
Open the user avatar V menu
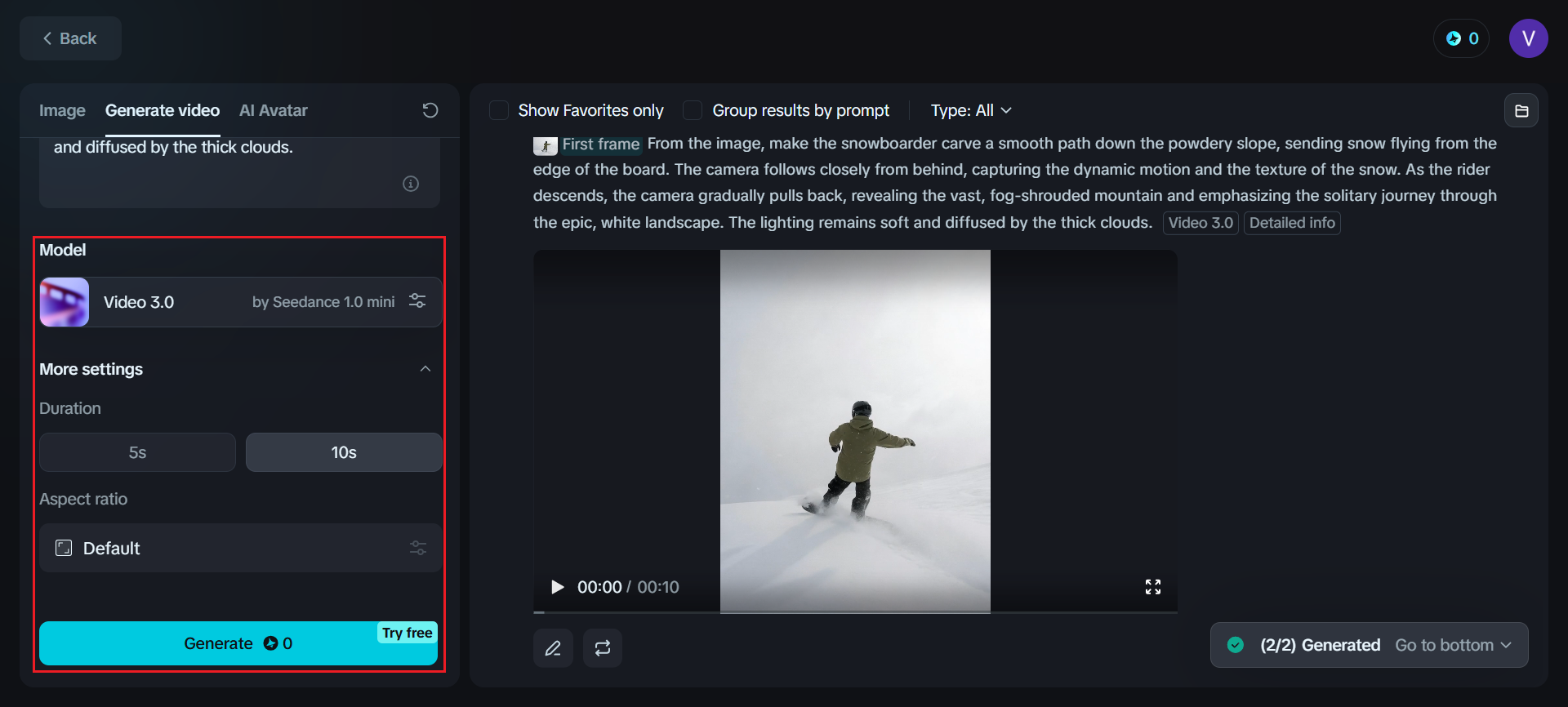click(x=1529, y=38)
